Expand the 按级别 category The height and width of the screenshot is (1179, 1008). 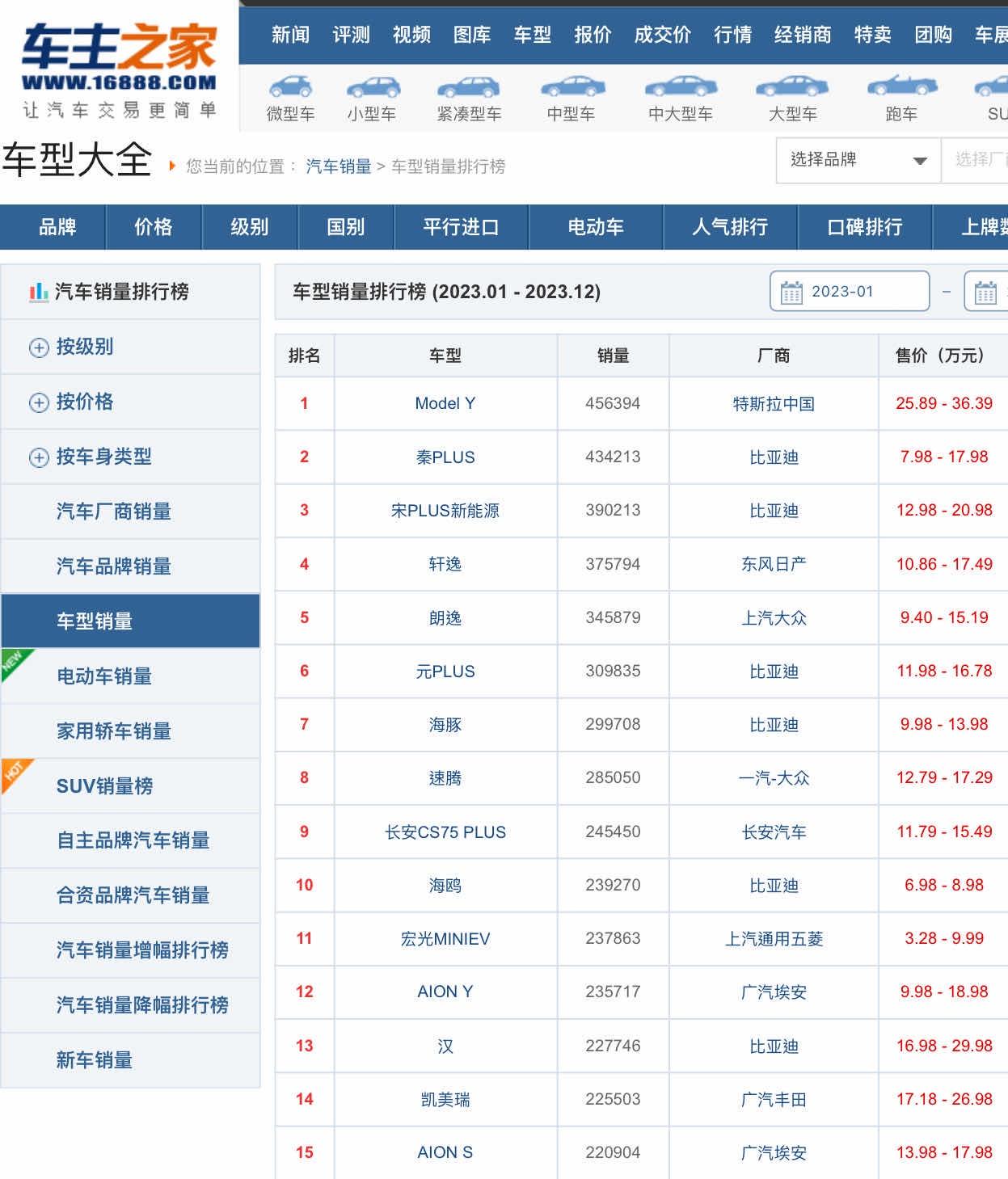click(39, 347)
